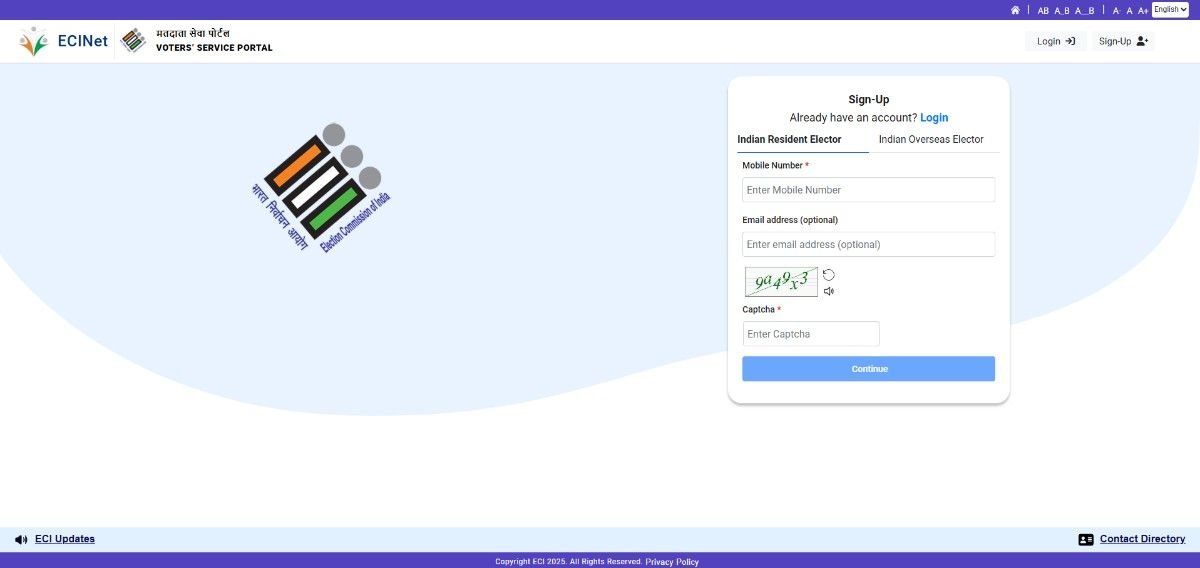Select wide letter spacing 'A__B'
Viewport: 1200px width, 568px height.
[x=1084, y=10]
